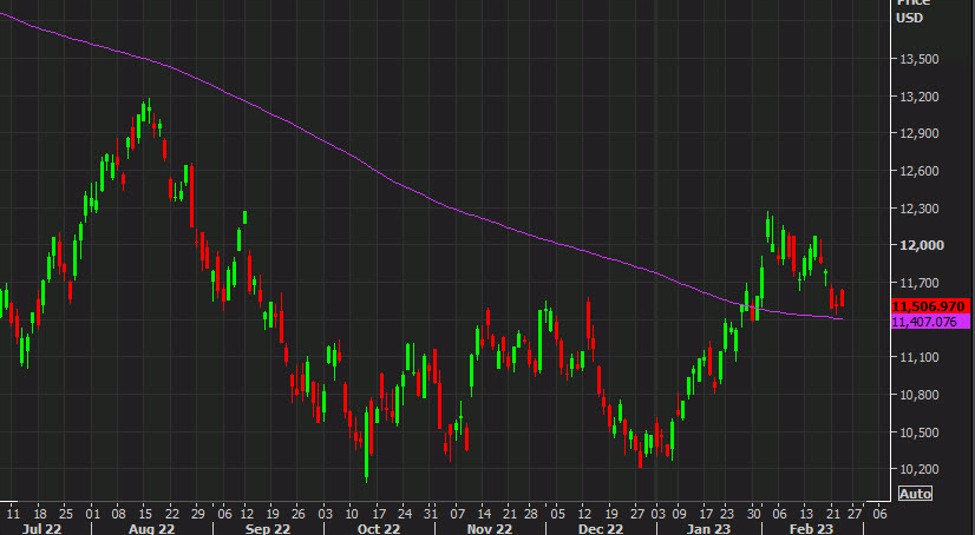Image resolution: width=975 pixels, height=535 pixels.
Task: Click the 15 date tick in August
Action: [146, 514]
